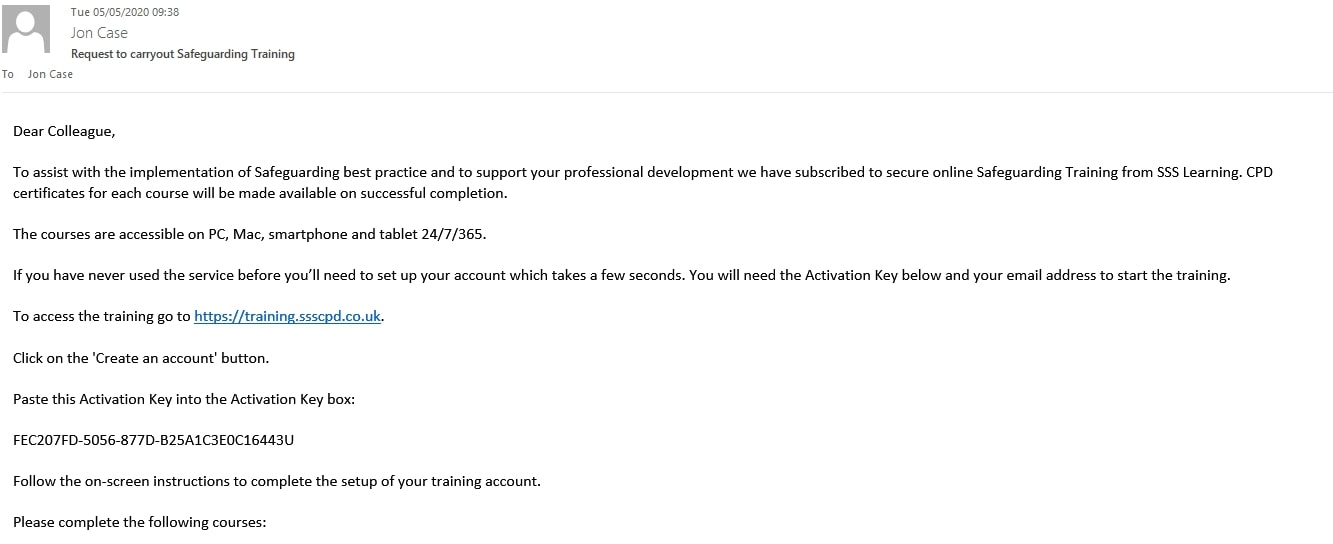Viewport: 1333px width, 544px height.
Task: Click the Activation Key code FEC207FD text
Action: point(153,440)
